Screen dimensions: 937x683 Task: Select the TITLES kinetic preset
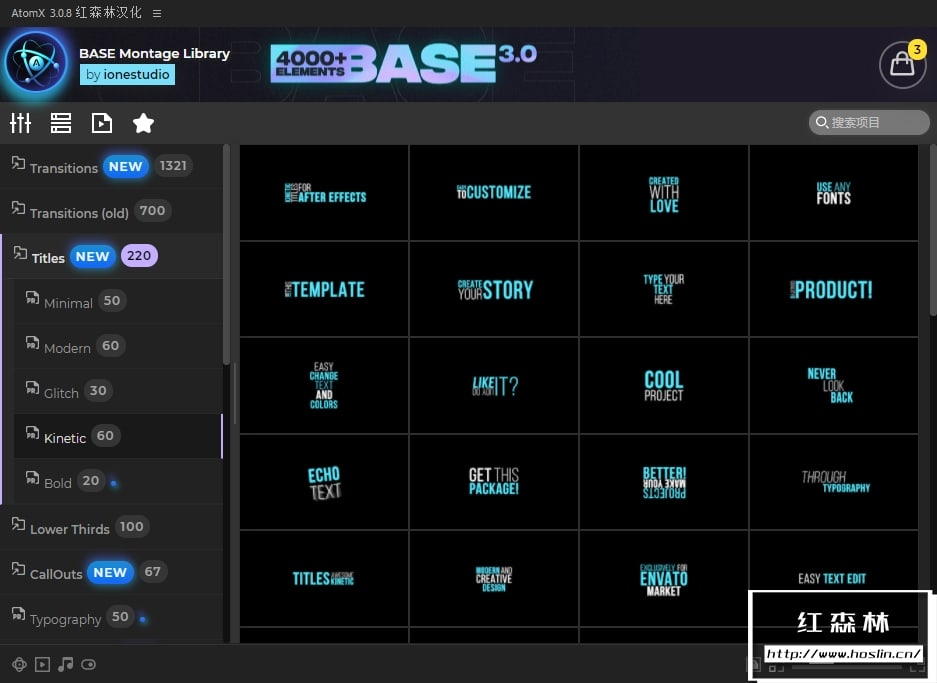click(324, 578)
